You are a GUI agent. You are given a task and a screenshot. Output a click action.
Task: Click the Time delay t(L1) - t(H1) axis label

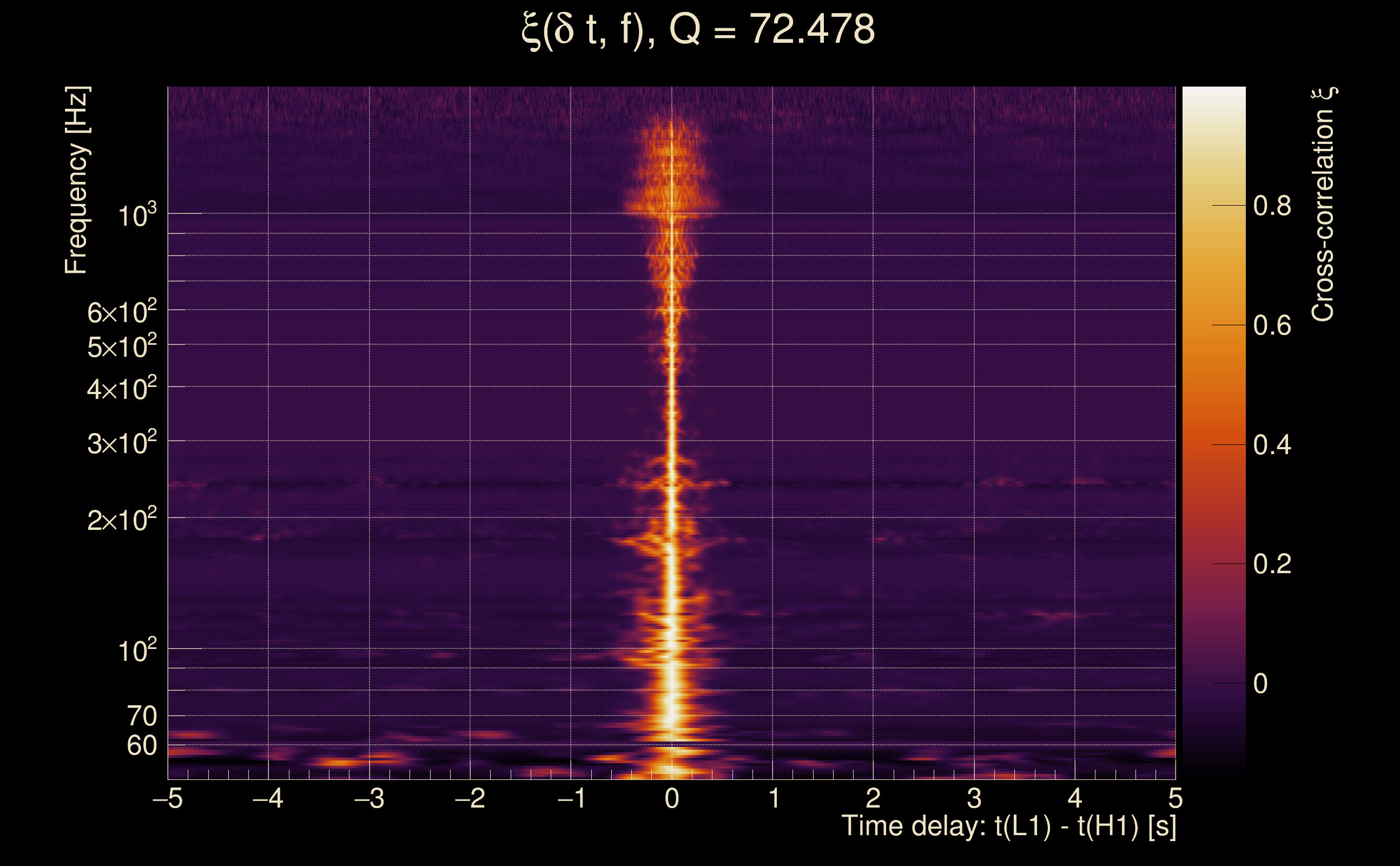tap(1008, 826)
